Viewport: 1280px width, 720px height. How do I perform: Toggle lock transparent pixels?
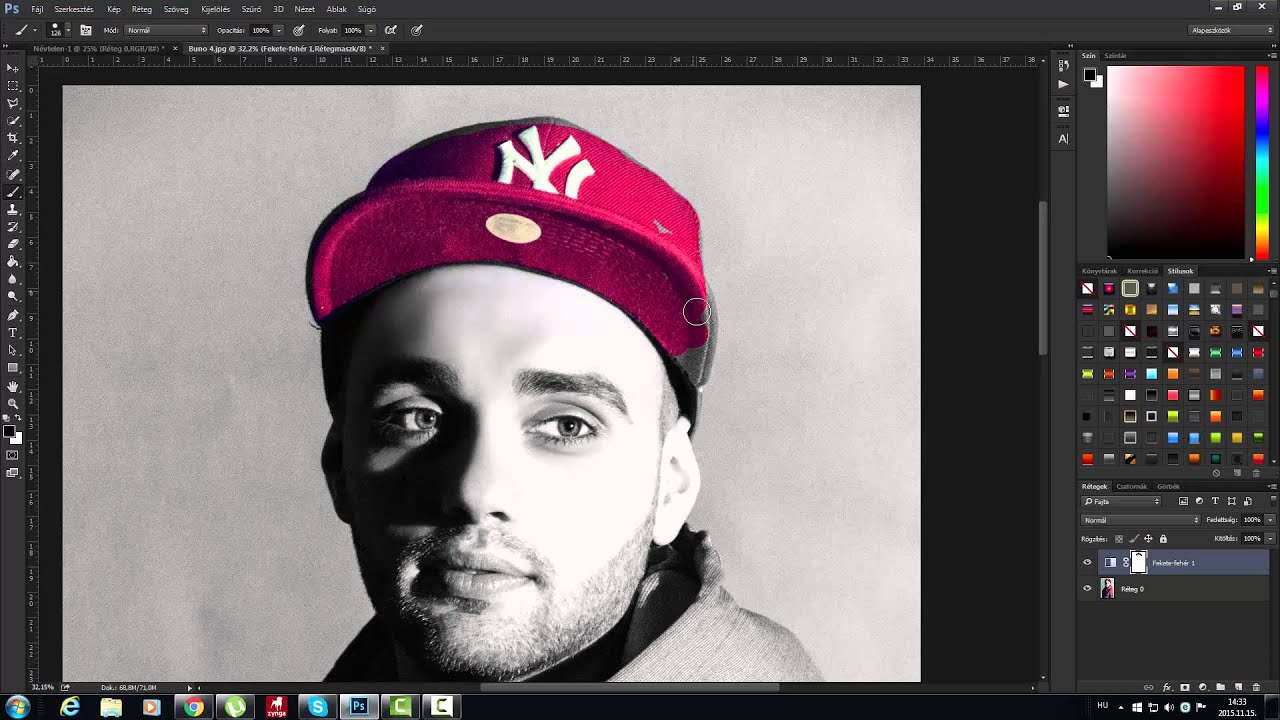1119,539
